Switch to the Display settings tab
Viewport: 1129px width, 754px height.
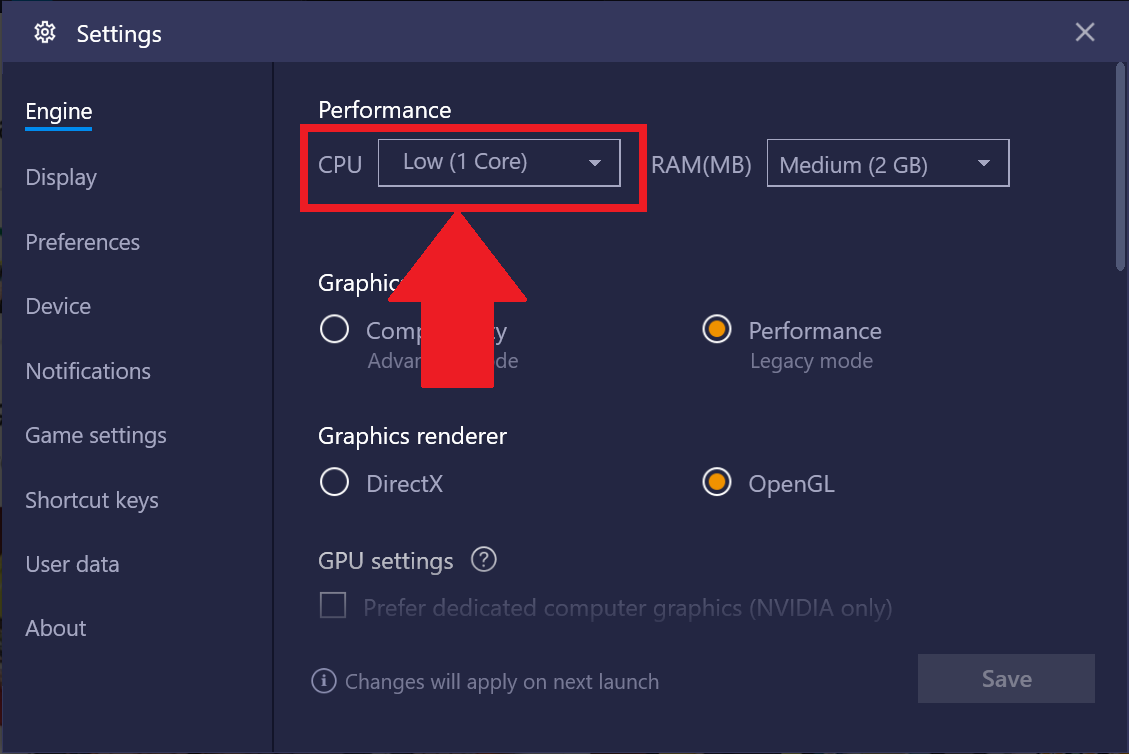pos(61,177)
